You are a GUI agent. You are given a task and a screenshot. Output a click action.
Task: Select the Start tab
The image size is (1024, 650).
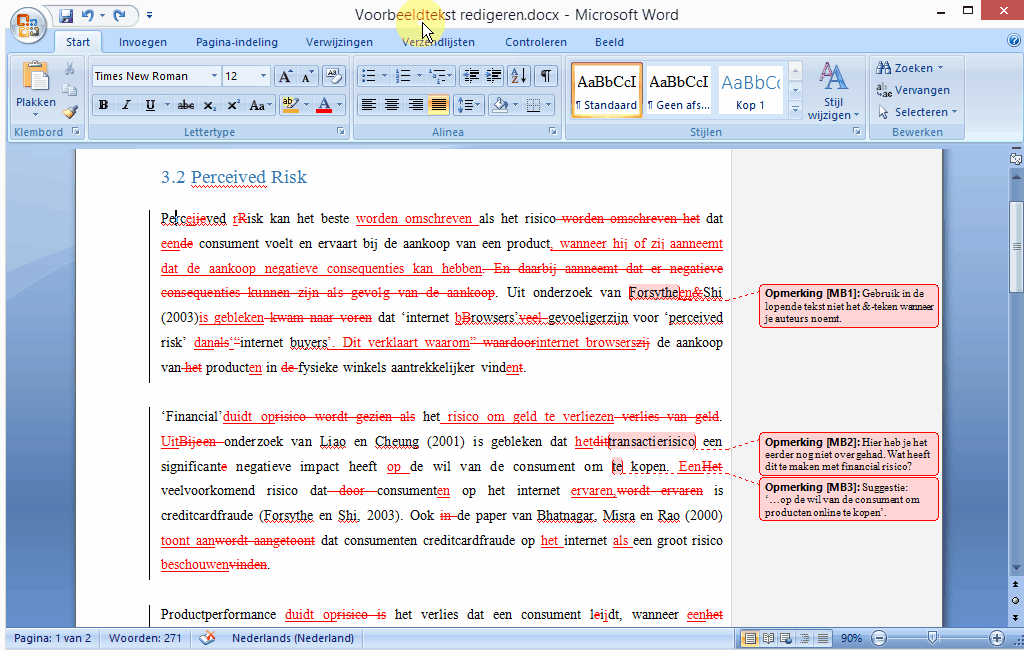78,42
